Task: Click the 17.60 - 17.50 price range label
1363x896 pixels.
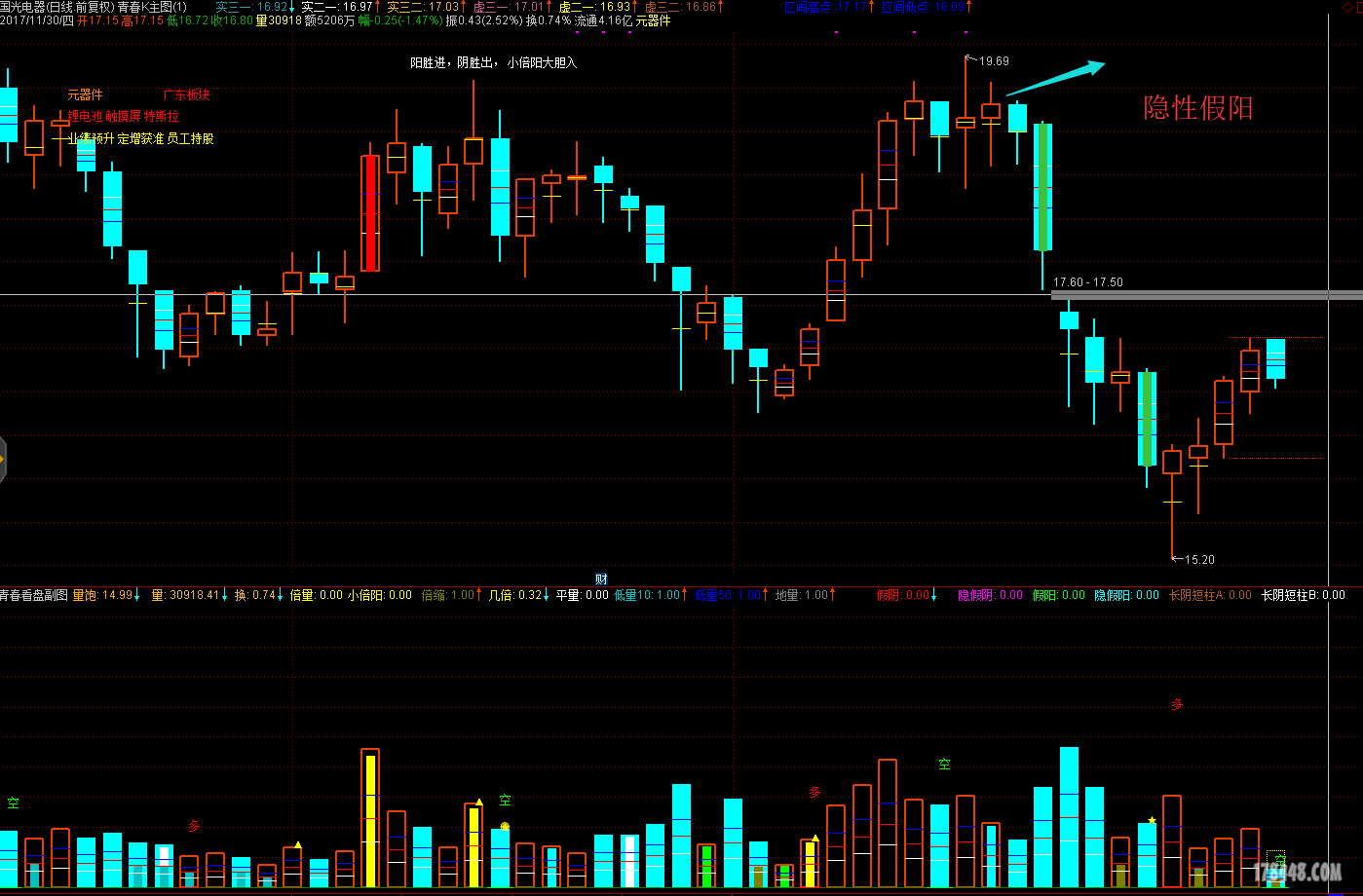Action: click(x=1087, y=282)
